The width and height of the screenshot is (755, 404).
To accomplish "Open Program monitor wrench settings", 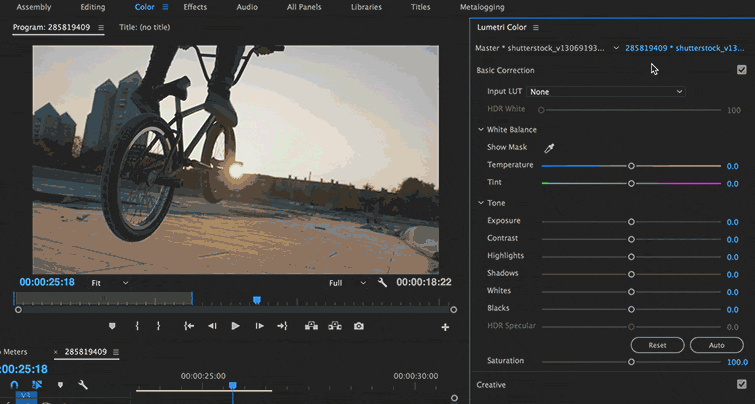I will point(382,283).
